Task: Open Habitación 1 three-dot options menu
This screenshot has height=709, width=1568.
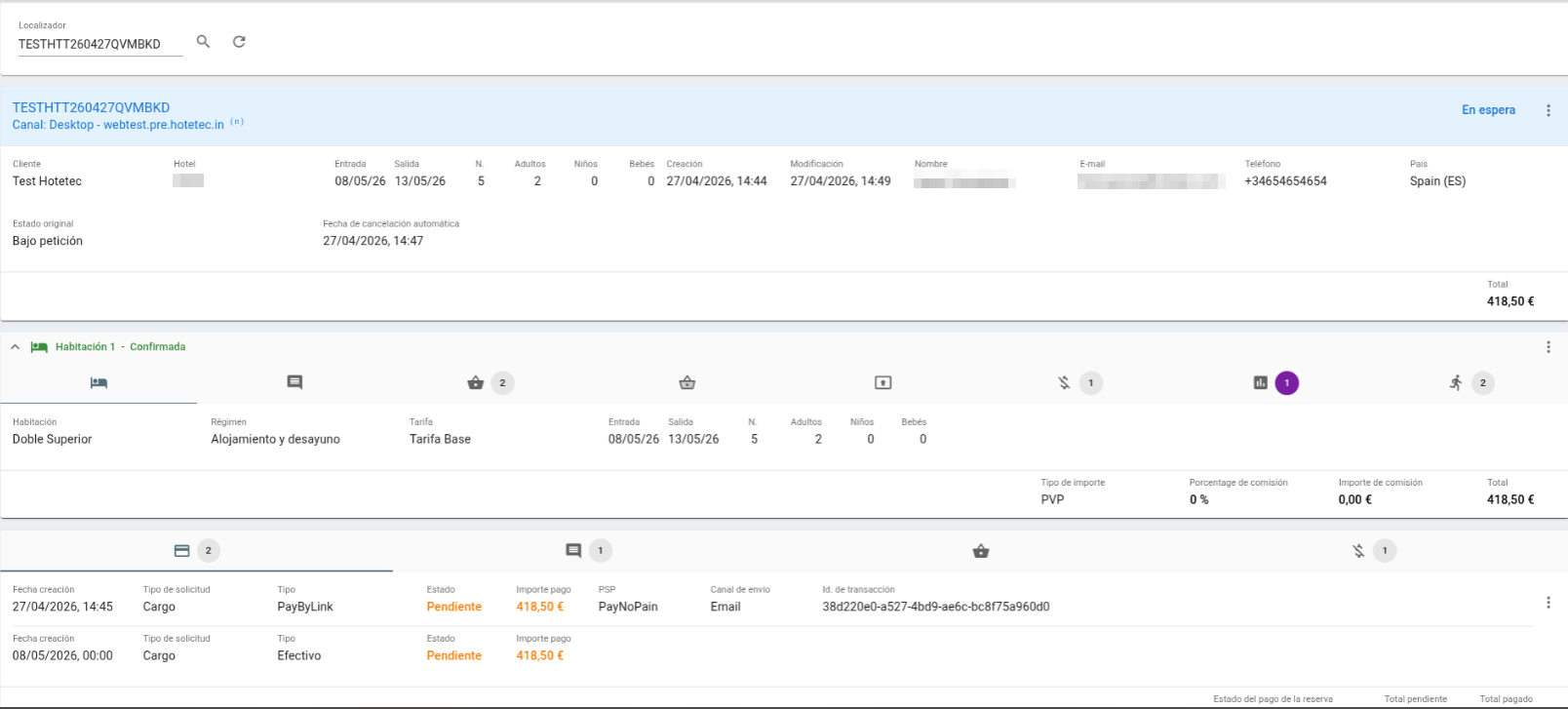Action: point(1548,347)
